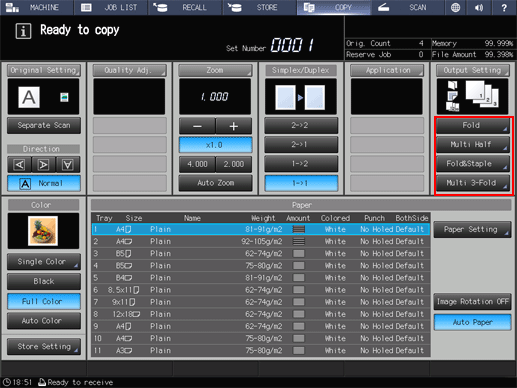Click the Separate Scan button
Screen dimensions: 517x388
pyautogui.click(x=44, y=126)
